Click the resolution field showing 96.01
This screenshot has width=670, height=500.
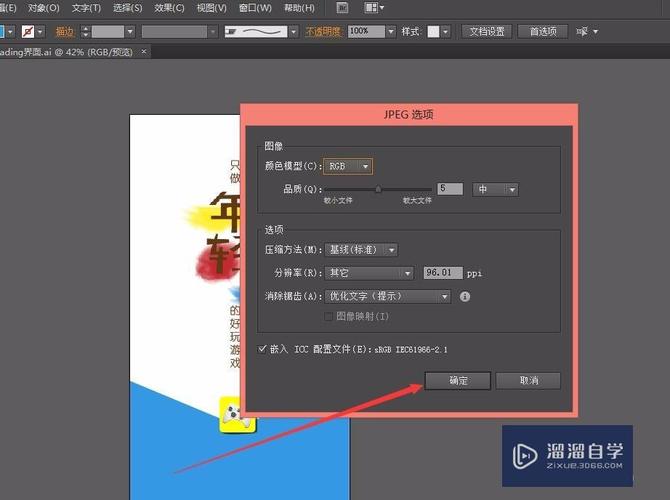click(443, 273)
